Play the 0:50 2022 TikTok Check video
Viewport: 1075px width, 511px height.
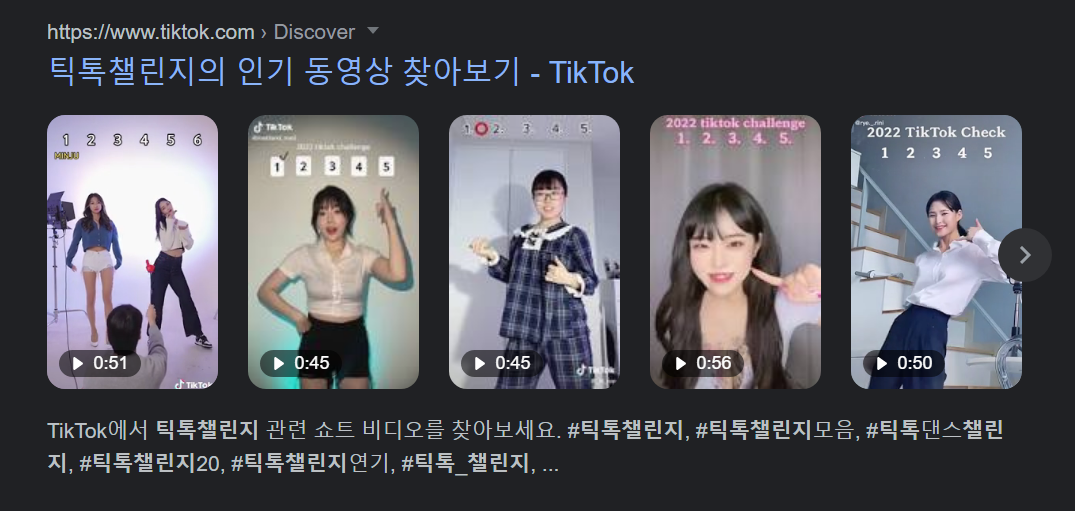904,363
